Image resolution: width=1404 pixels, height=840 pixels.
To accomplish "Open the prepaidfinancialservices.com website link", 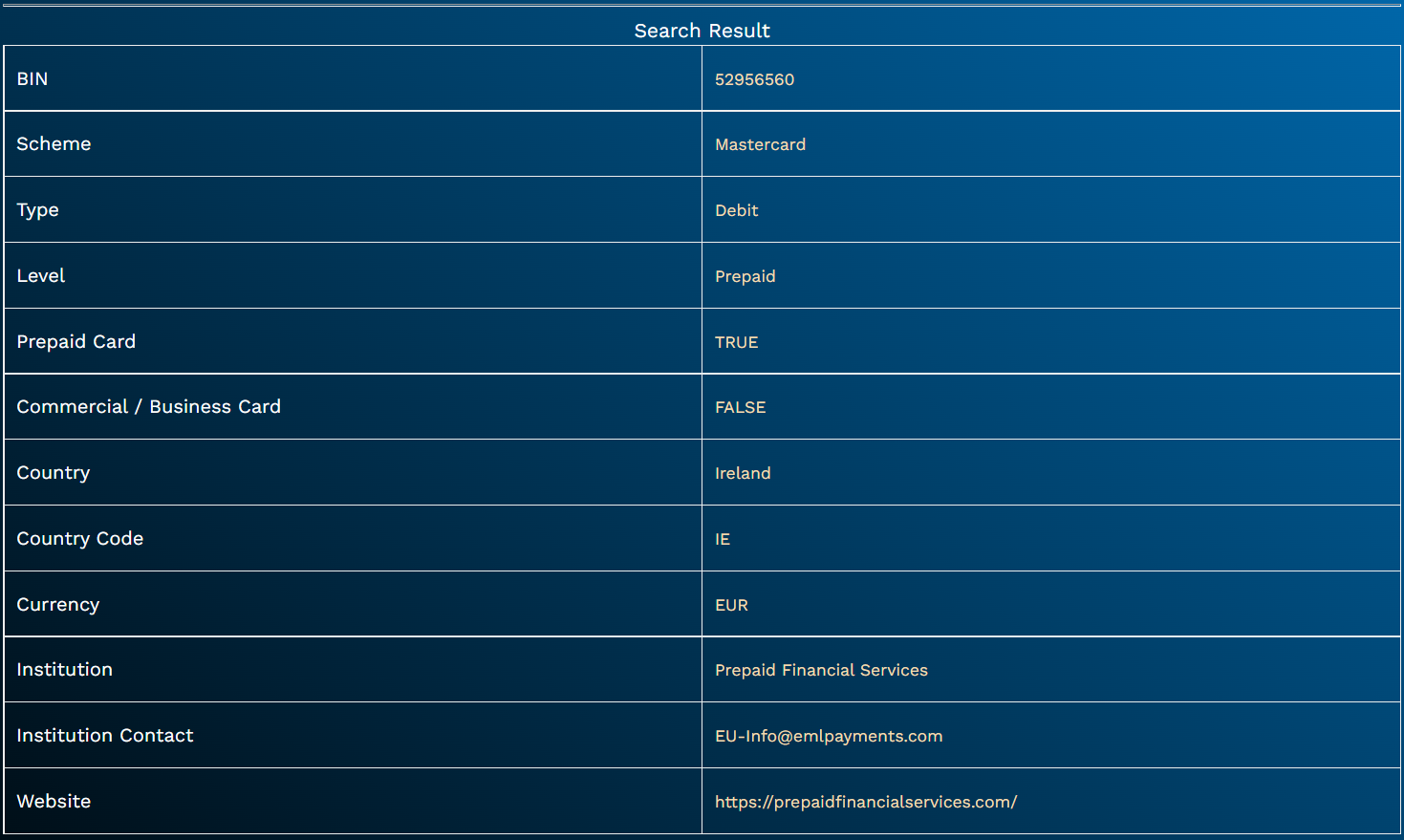I will click(x=866, y=802).
